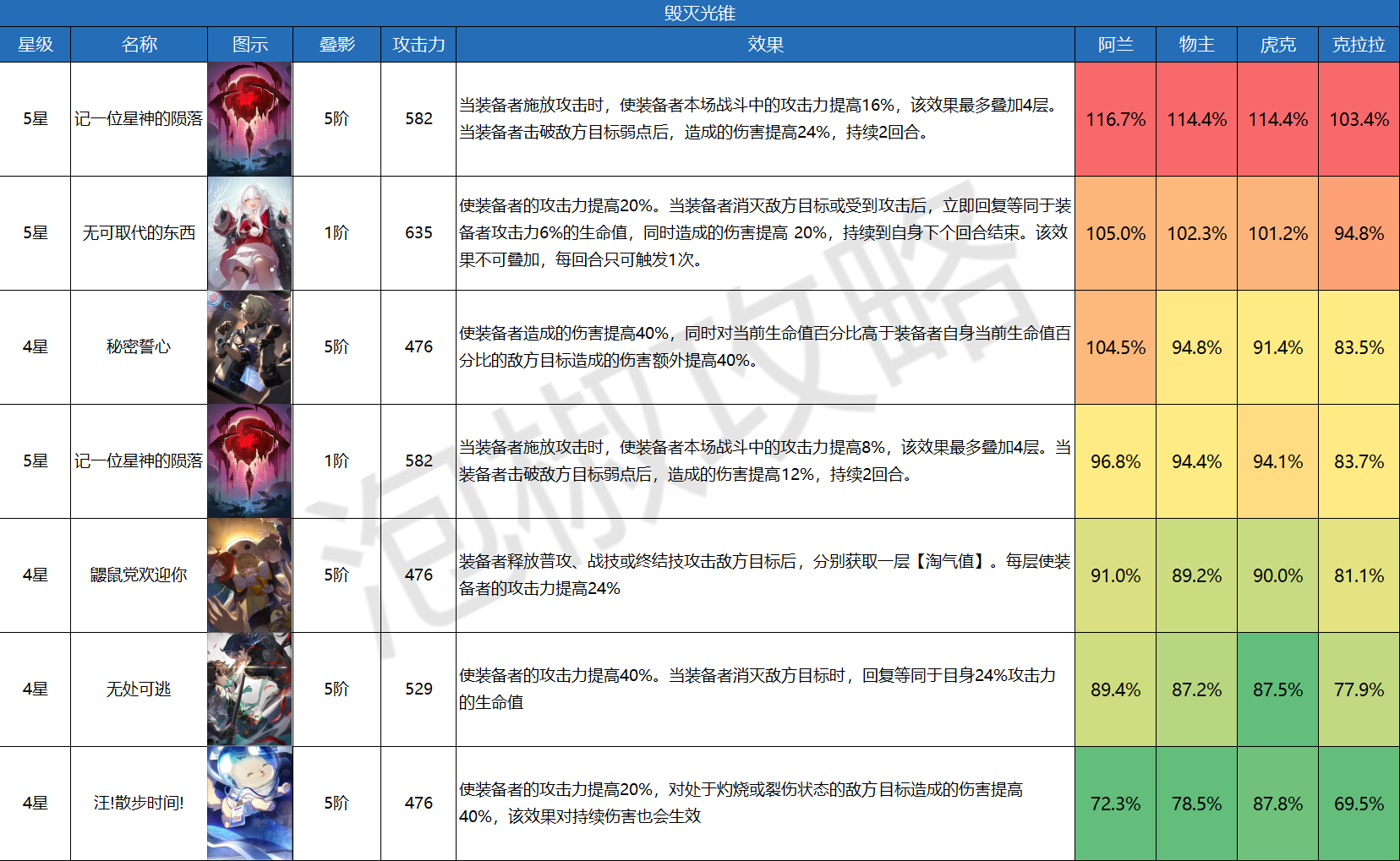The width and height of the screenshot is (1400, 861).
Task: Click the 5阶 记一位星神的陨落 thumbnail
Action: click(x=249, y=119)
